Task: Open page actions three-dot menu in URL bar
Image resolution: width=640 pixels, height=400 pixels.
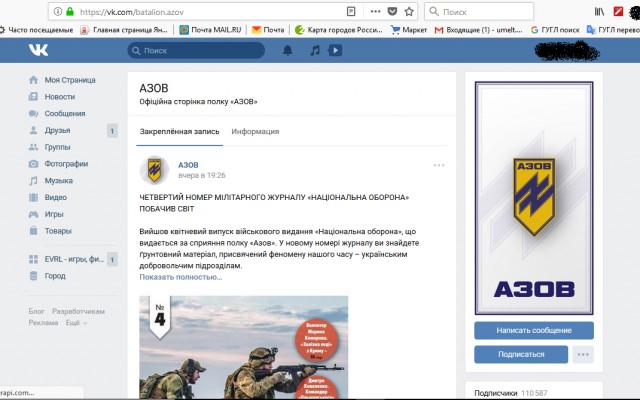Action: (375, 11)
